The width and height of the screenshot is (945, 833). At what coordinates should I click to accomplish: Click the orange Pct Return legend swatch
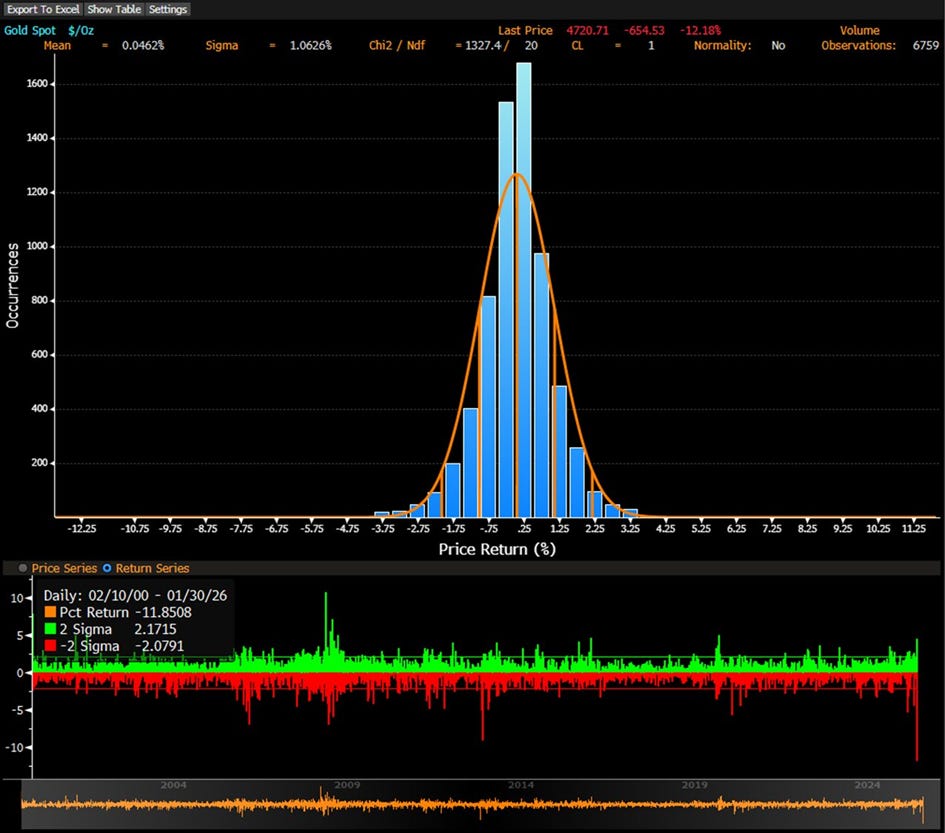coord(49,612)
